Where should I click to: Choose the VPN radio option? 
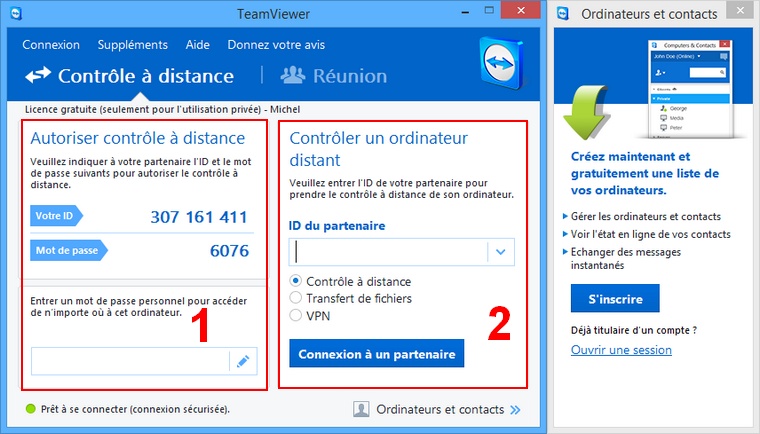click(296, 315)
